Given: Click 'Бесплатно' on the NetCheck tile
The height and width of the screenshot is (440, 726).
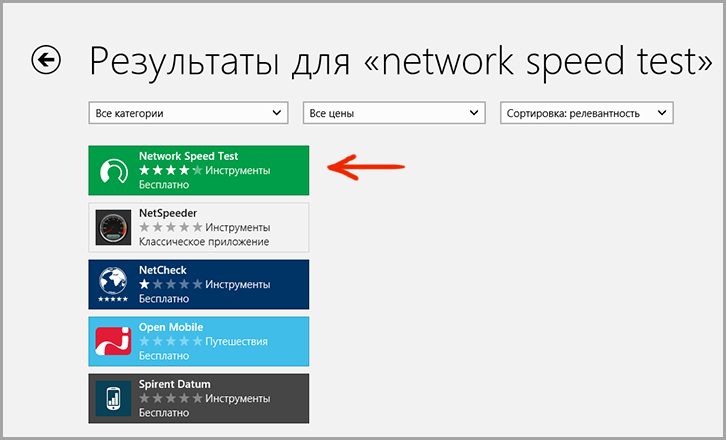Looking at the screenshot, I should (164, 299).
